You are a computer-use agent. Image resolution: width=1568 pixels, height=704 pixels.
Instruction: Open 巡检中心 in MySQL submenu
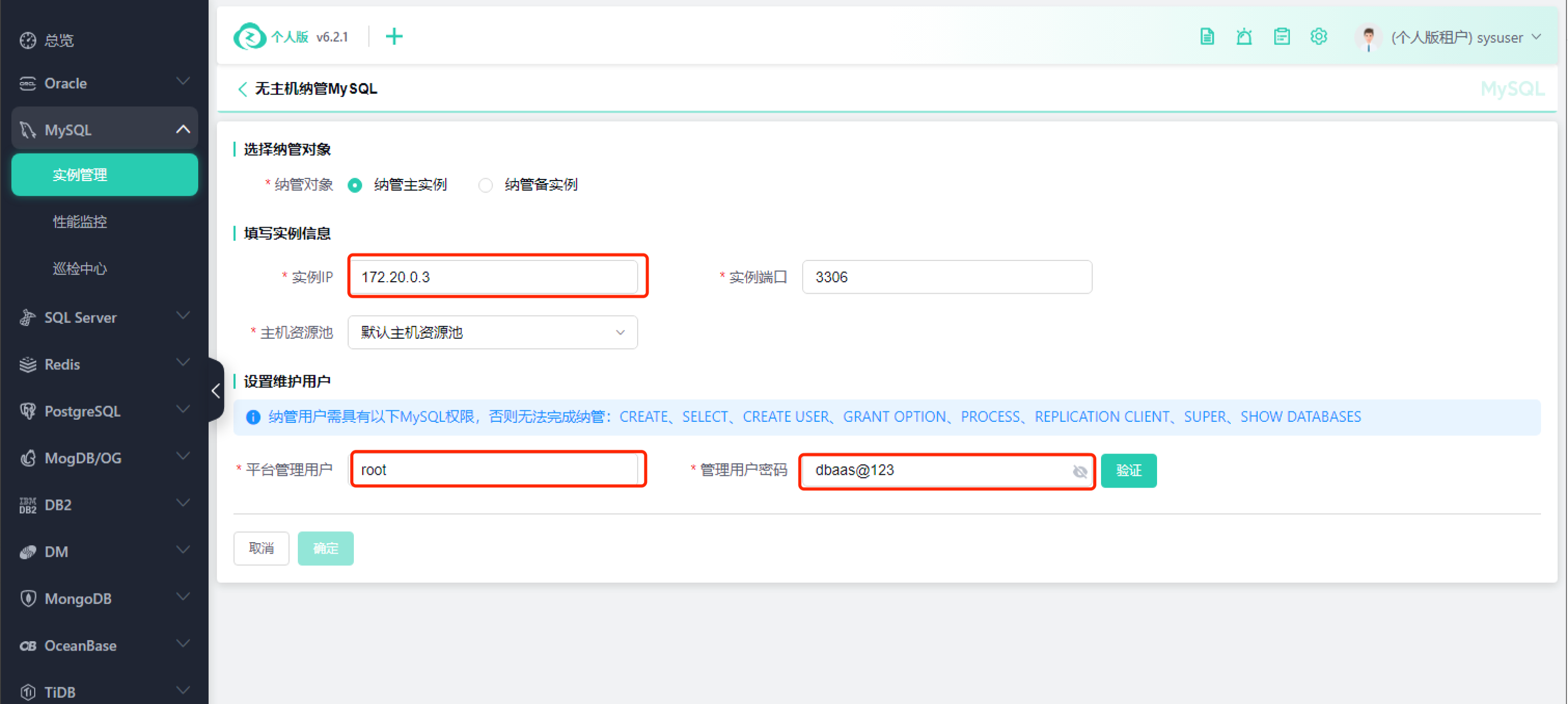coord(80,268)
